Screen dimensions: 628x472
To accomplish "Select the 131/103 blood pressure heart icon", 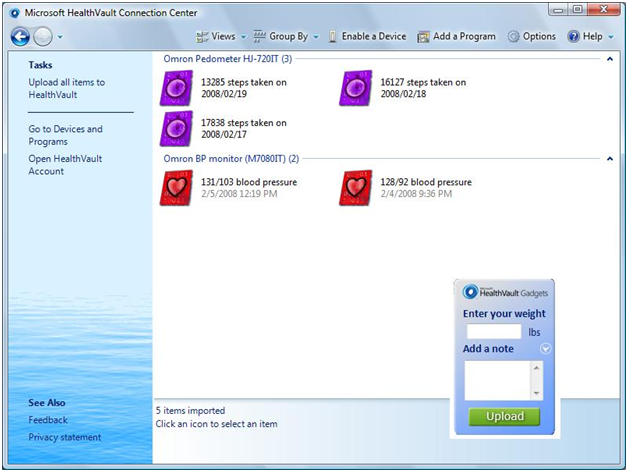I will 176,188.
